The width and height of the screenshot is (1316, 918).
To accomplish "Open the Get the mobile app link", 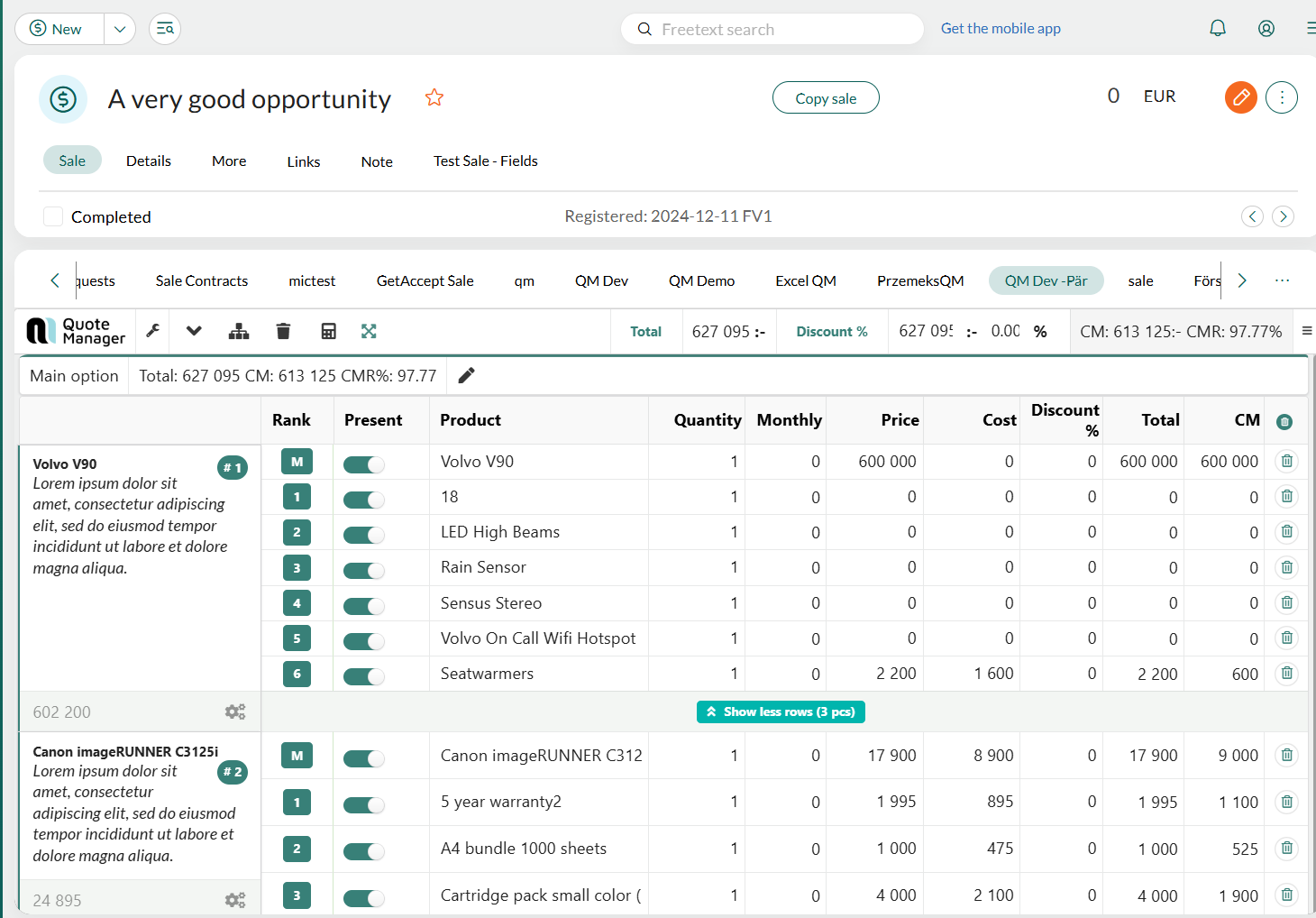I will coord(1001,28).
